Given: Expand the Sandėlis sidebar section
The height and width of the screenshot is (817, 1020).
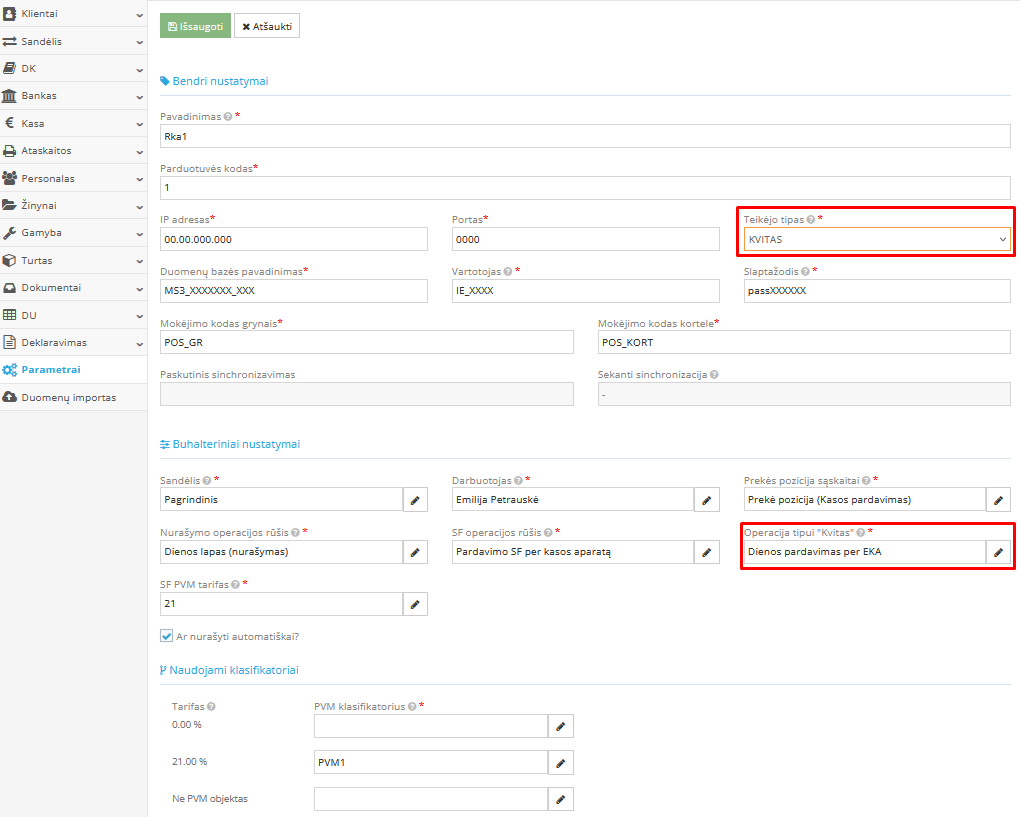Looking at the screenshot, I should [x=73, y=41].
